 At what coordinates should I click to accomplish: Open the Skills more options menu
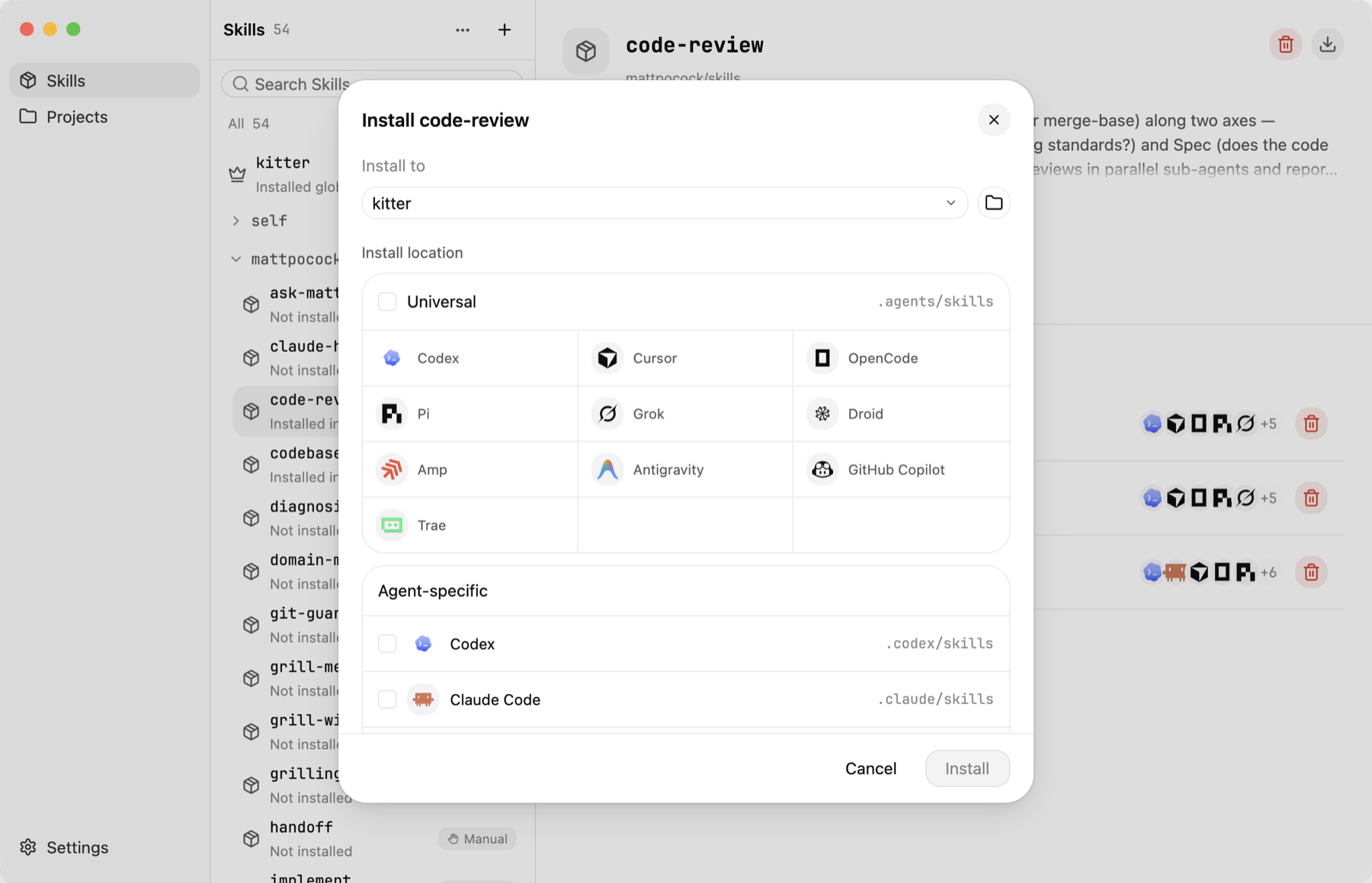pos(463,30)
